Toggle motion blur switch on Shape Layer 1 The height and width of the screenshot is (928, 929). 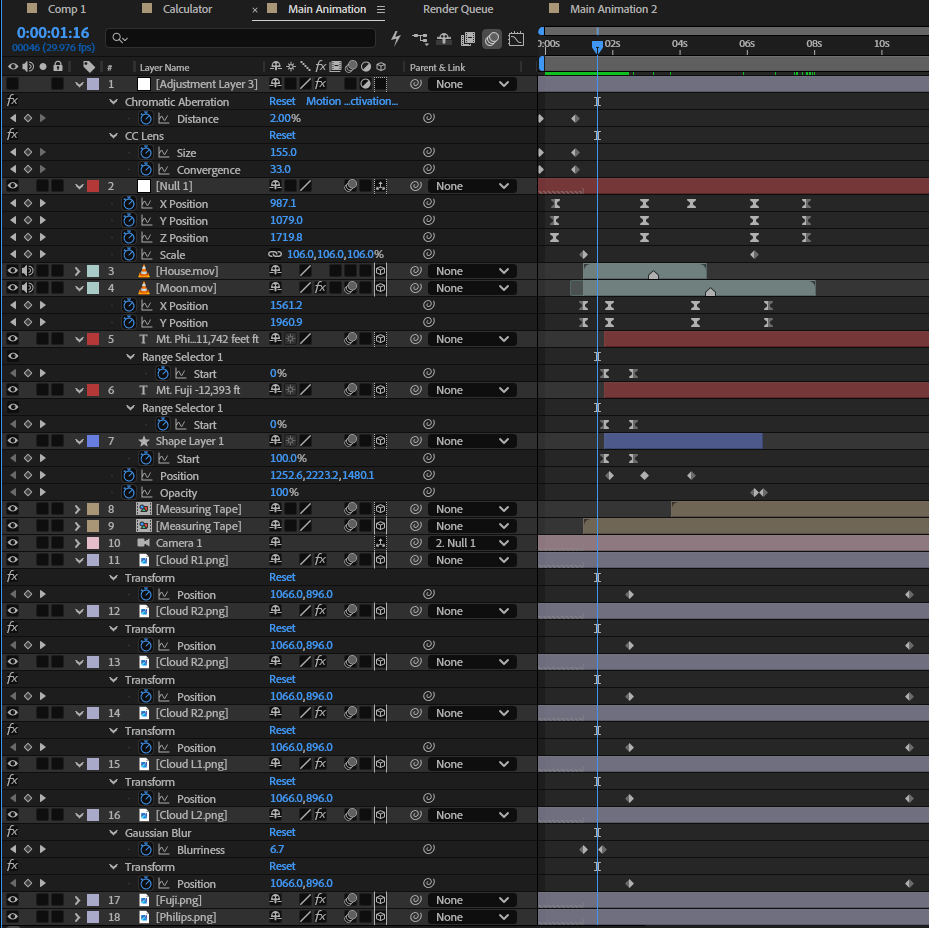351,441
